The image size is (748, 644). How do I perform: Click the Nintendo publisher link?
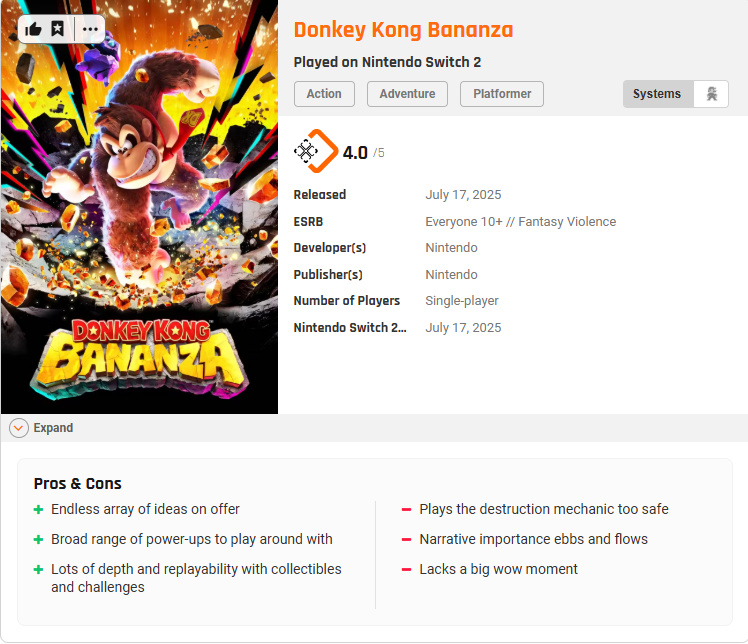(451, 275)
